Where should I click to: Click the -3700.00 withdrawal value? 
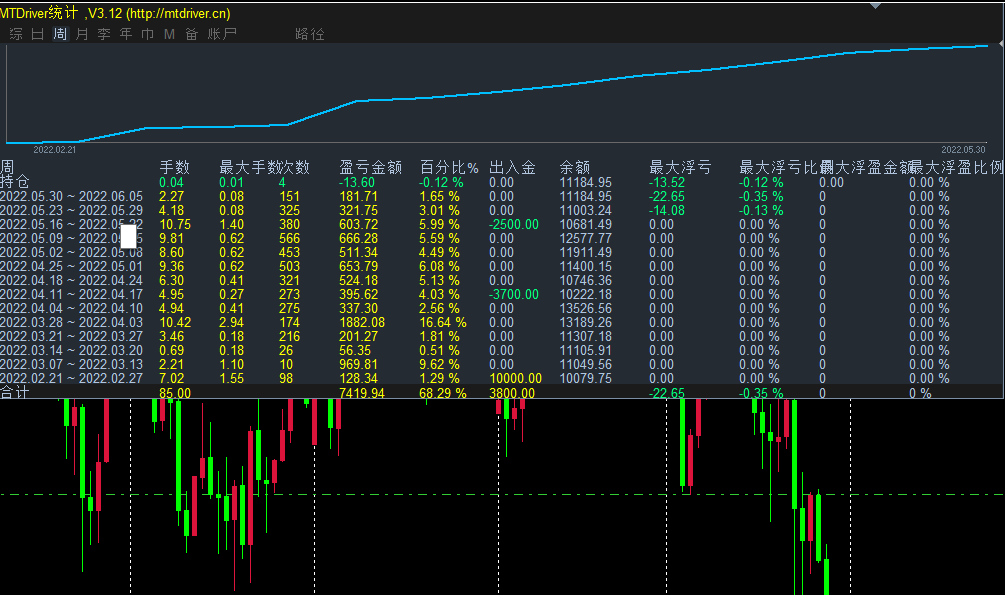514,294
